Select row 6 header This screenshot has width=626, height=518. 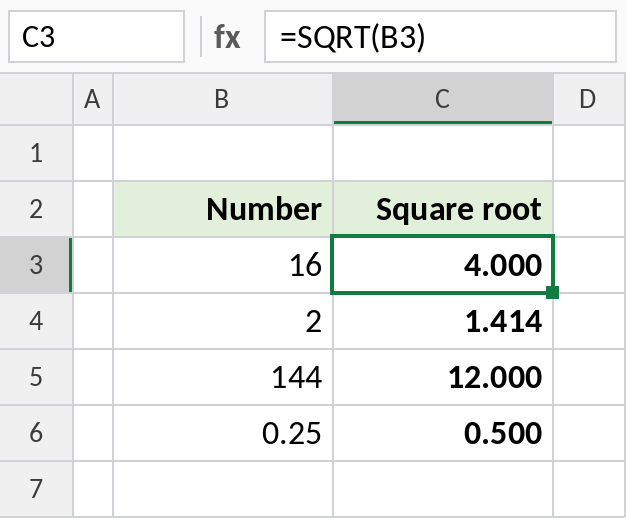(x=36, y=433)
